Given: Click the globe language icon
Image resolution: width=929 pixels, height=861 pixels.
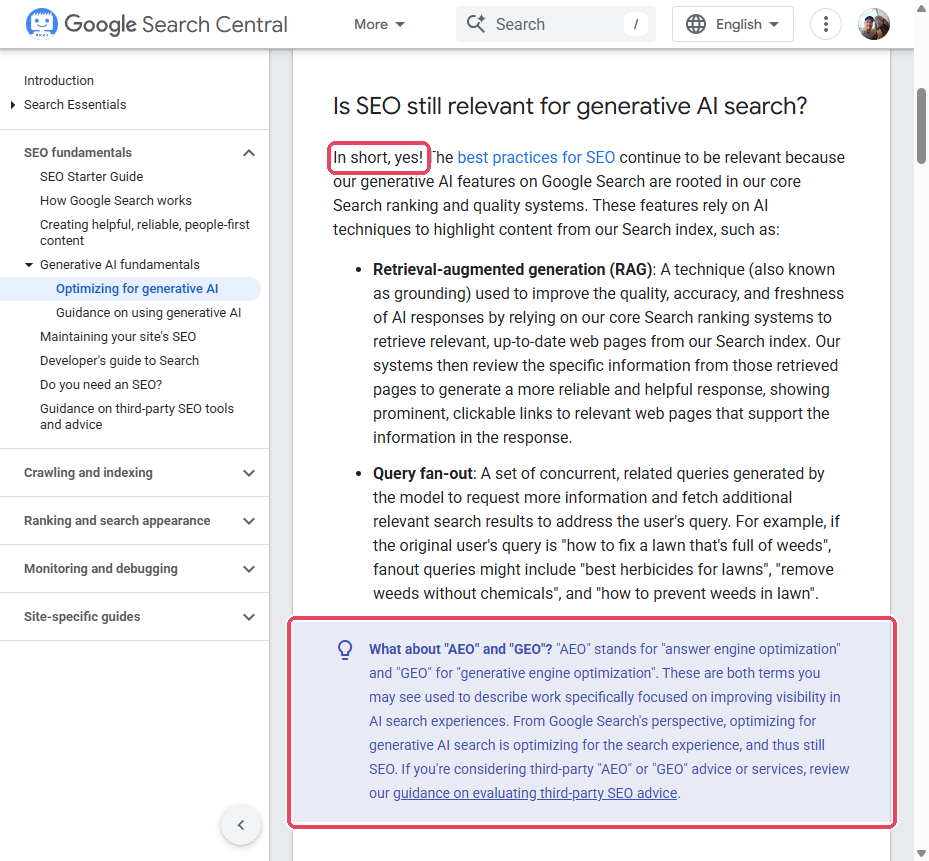Looking at the screenshot, I should pos(696,24).
